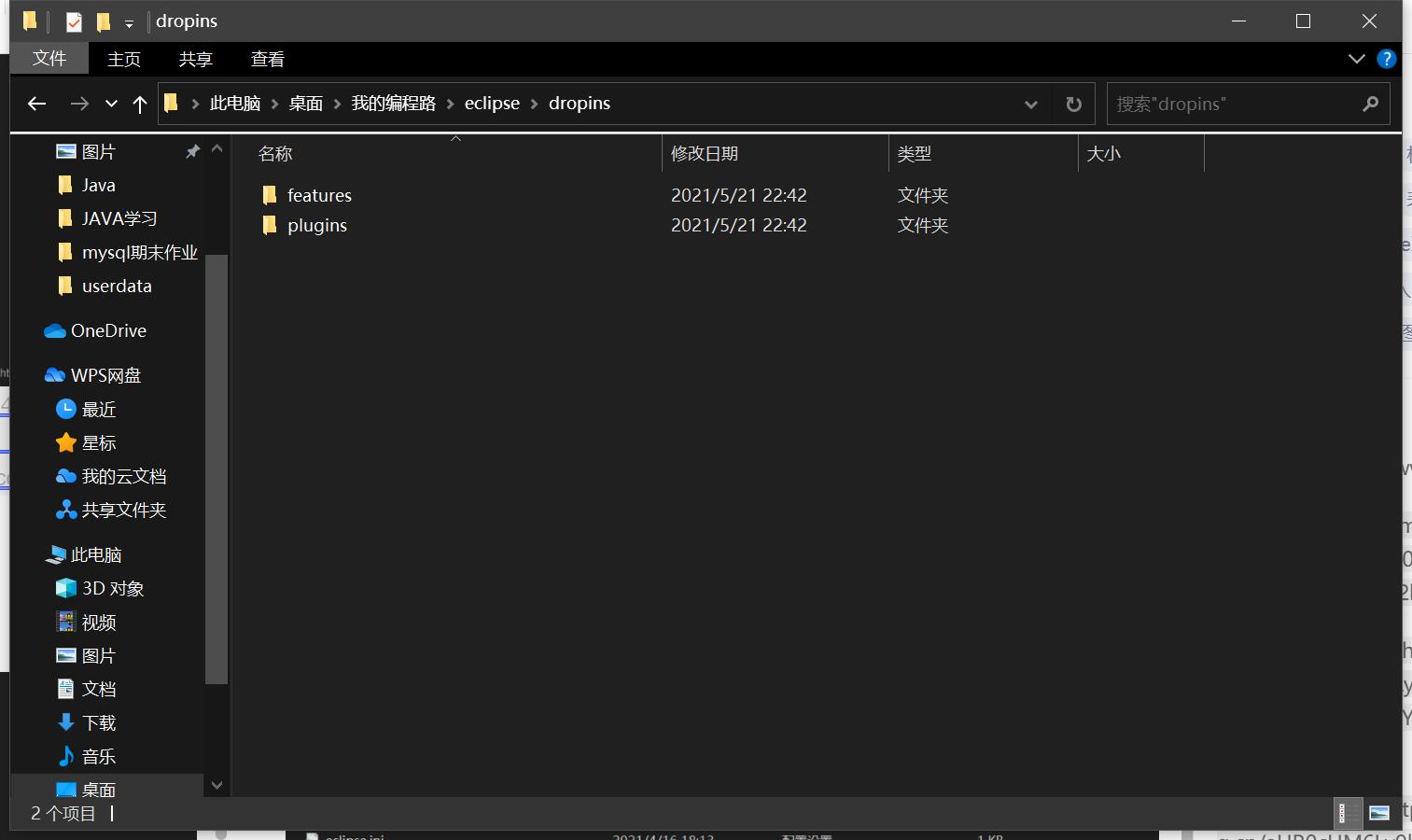Image resolution: width=1412 pixels, height=840 pixels.
Task: Go forward with the right arrow
Action: click(79, 104)
